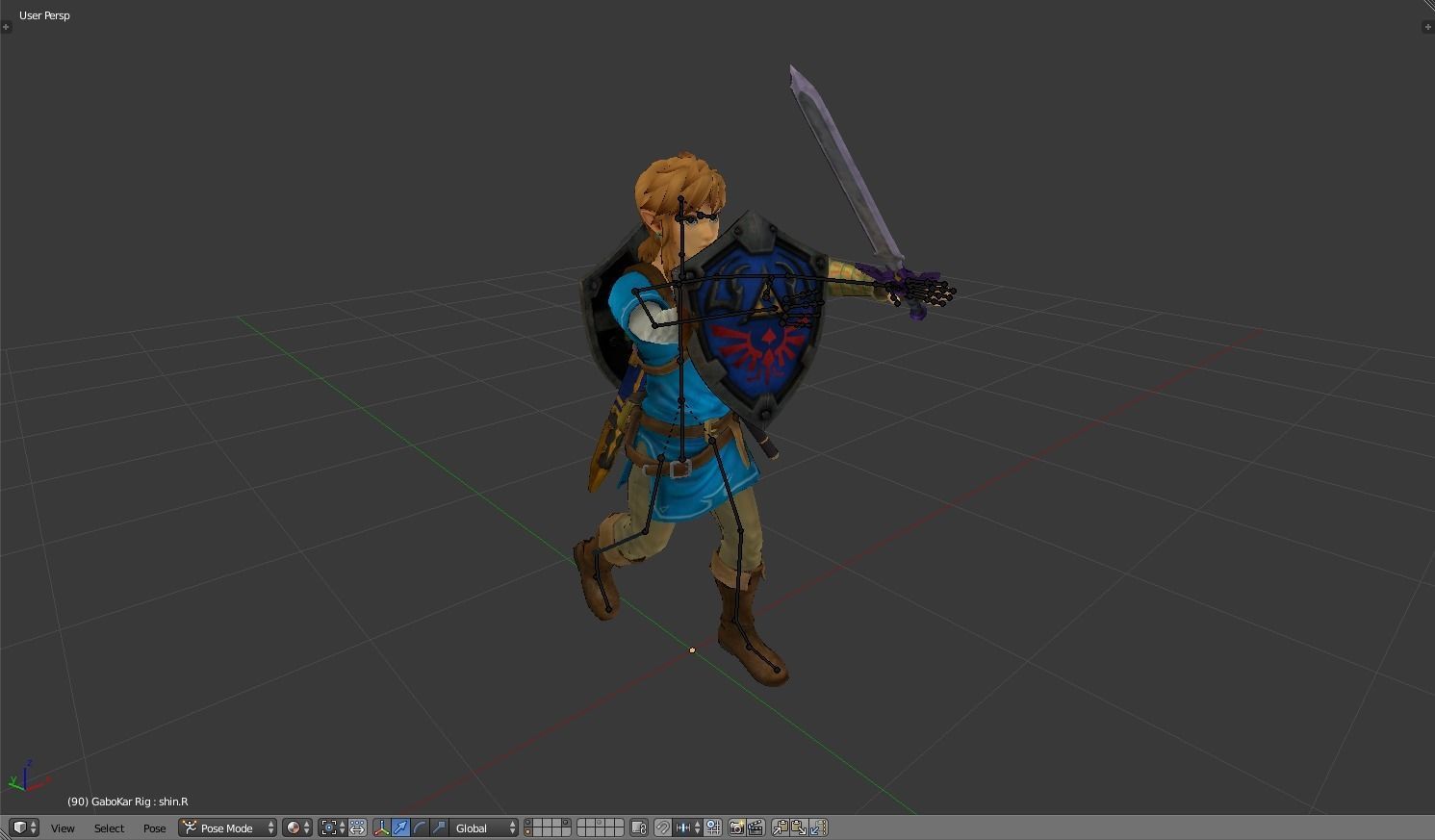Image resolution: width=1435 pixels, height=840 pixels.
Task: Enable the rotate manipulator arc
Action: coord(420,827)
